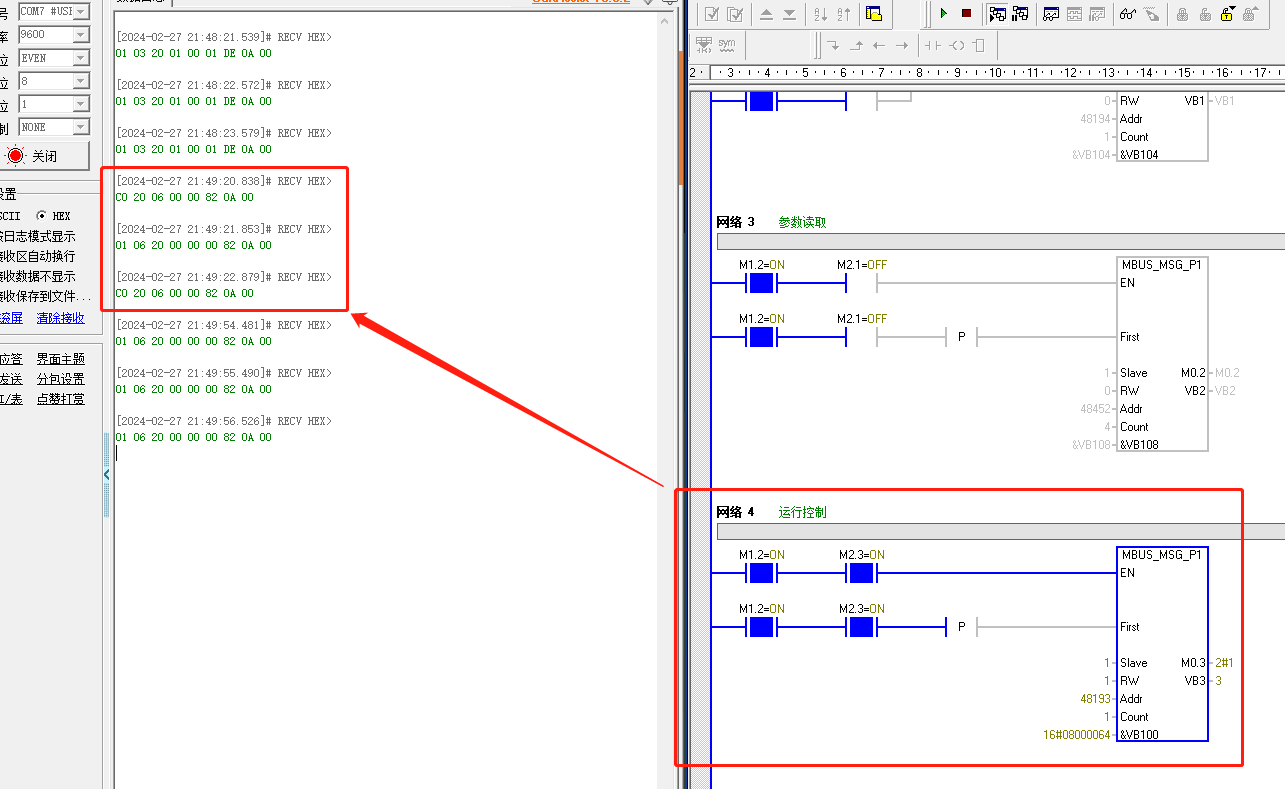
Task: Click the red Stop PLC icon
Action: (966, 13)
